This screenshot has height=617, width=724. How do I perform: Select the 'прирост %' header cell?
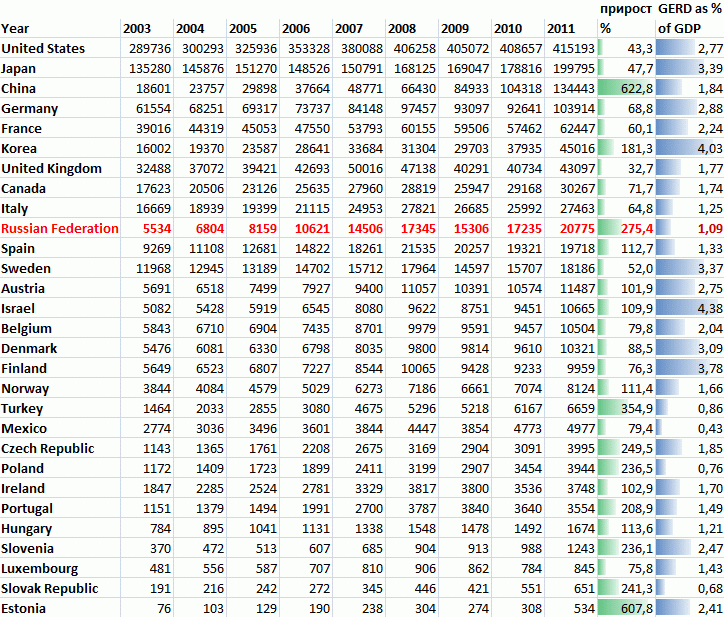pyautogui.click(x=625, y=18)
